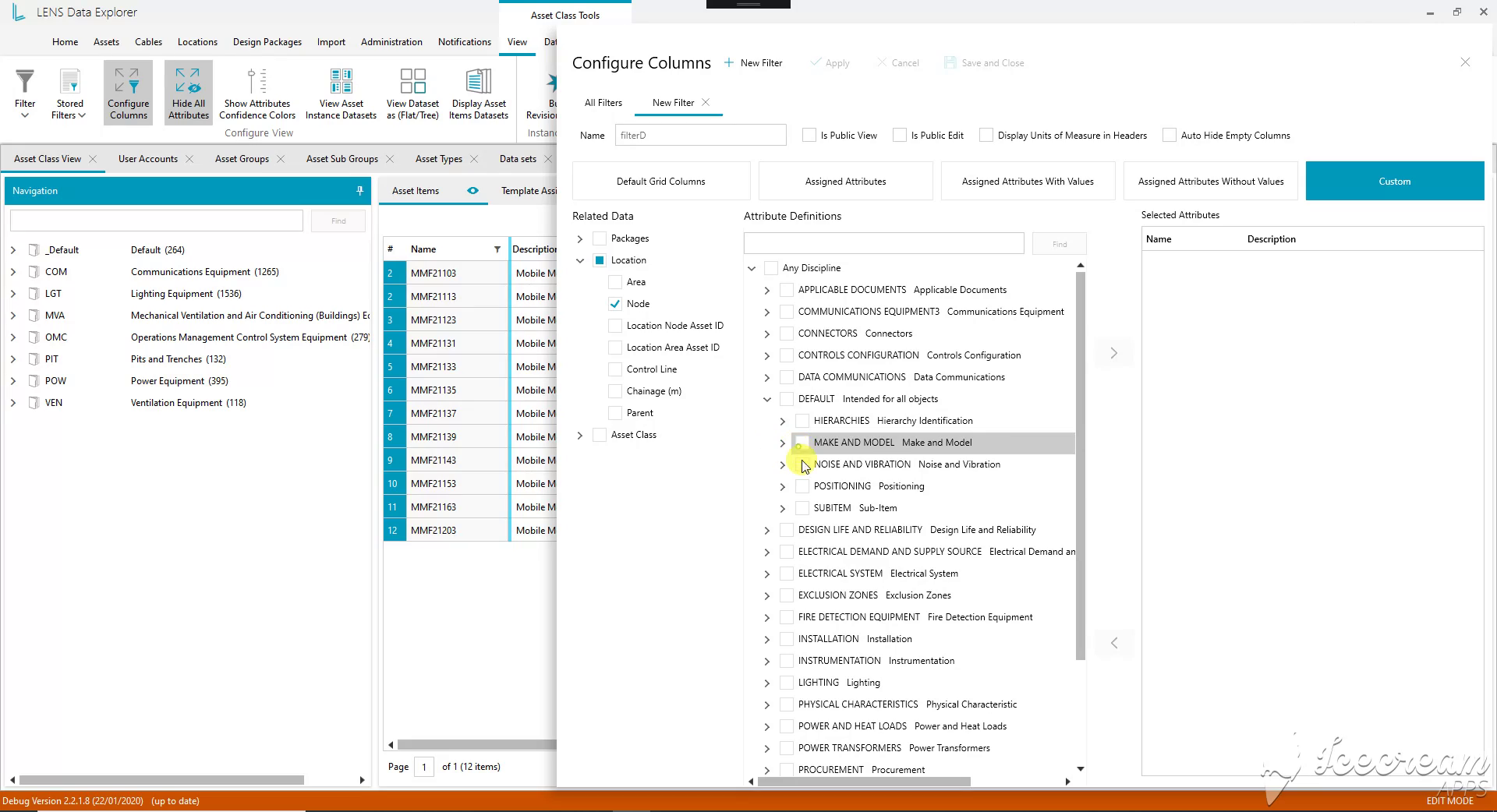Close the User Accounts tab
Viewport: 1497px width, 812px height.
pos(189,159)
